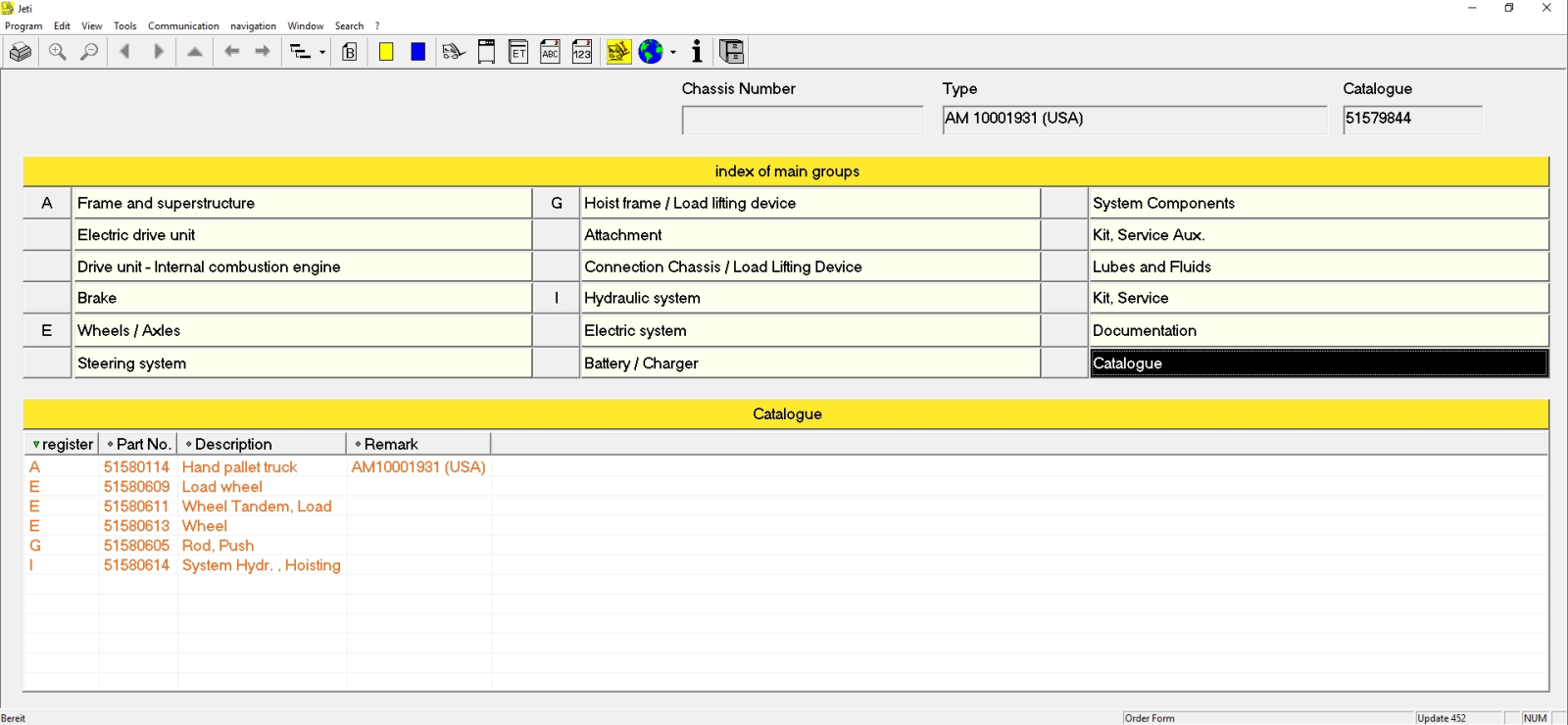Open the View menu
The height and width of the screenshot is (725, 1568).
point(91,26)
